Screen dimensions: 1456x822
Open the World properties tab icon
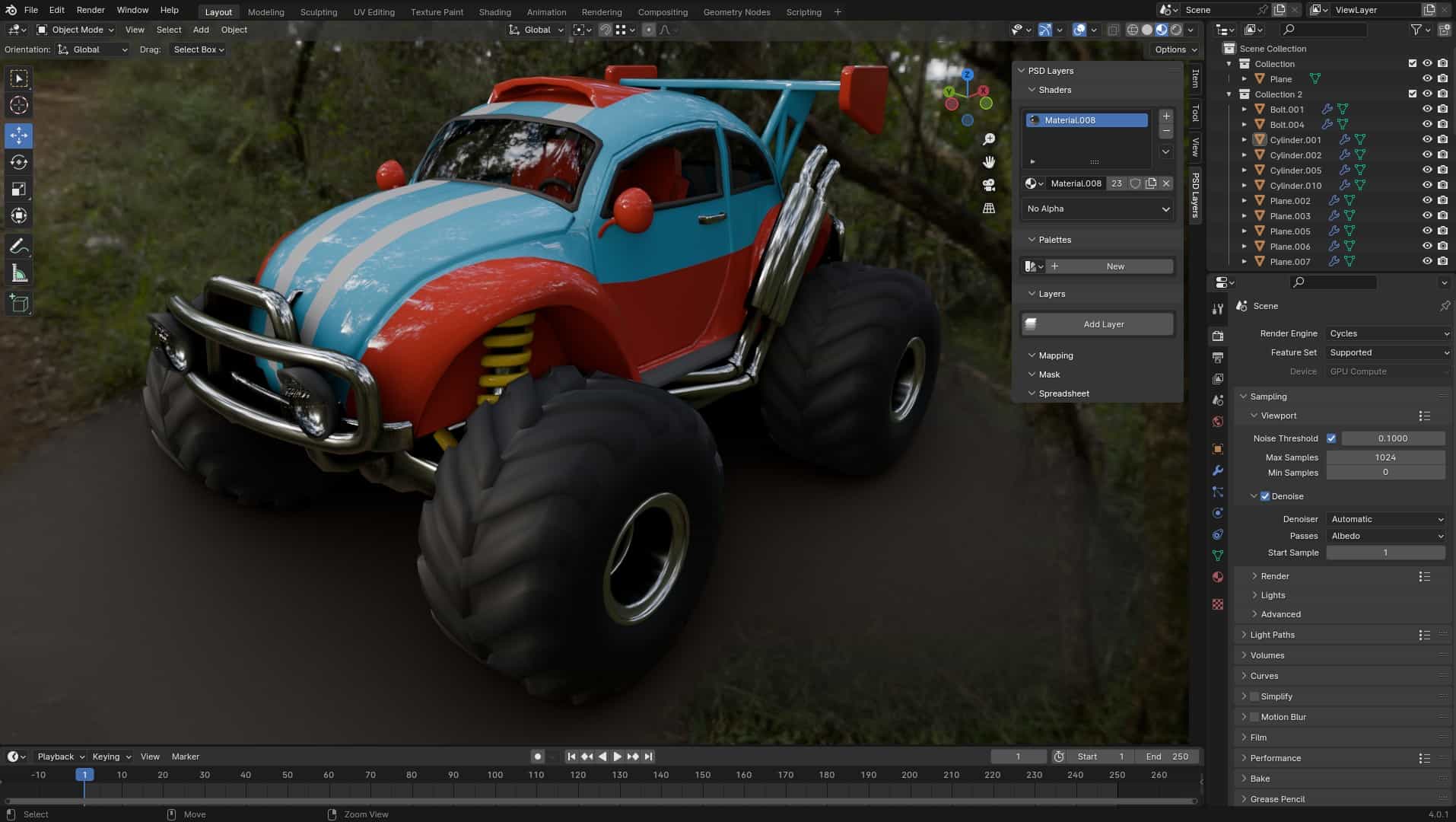(1218, 422)
